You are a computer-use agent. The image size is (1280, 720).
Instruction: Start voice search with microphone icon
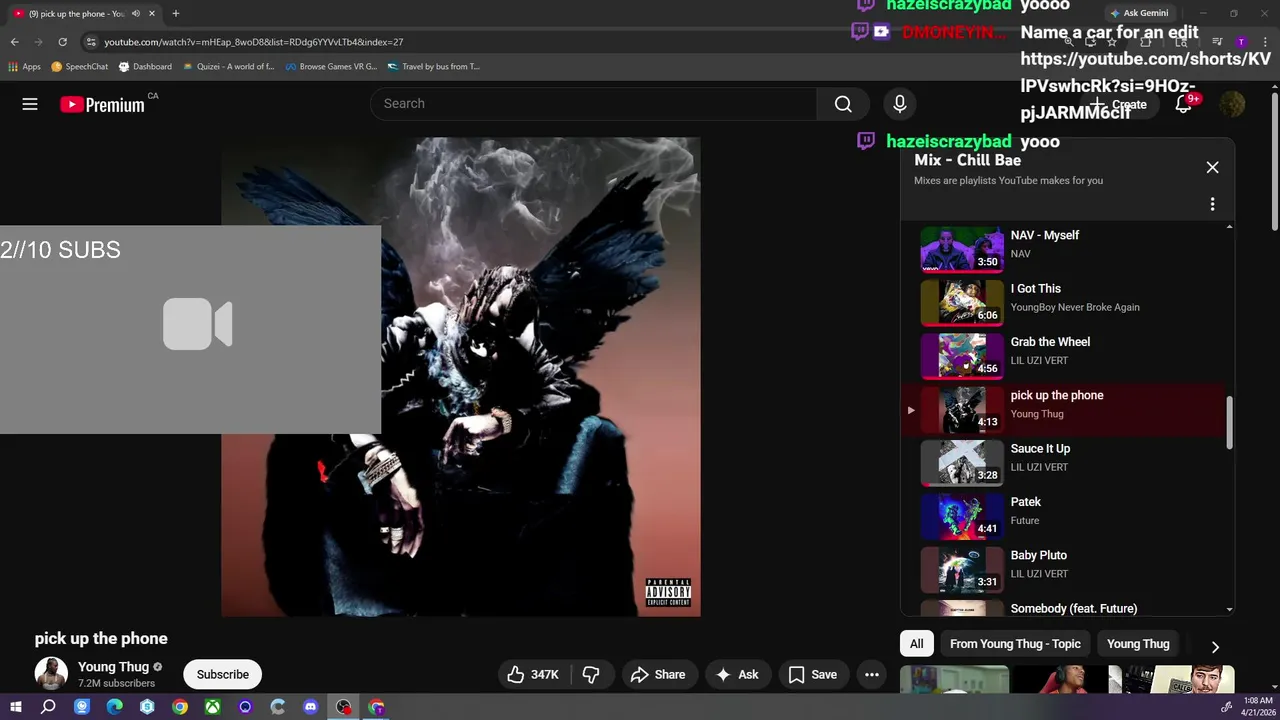(899, 104)
